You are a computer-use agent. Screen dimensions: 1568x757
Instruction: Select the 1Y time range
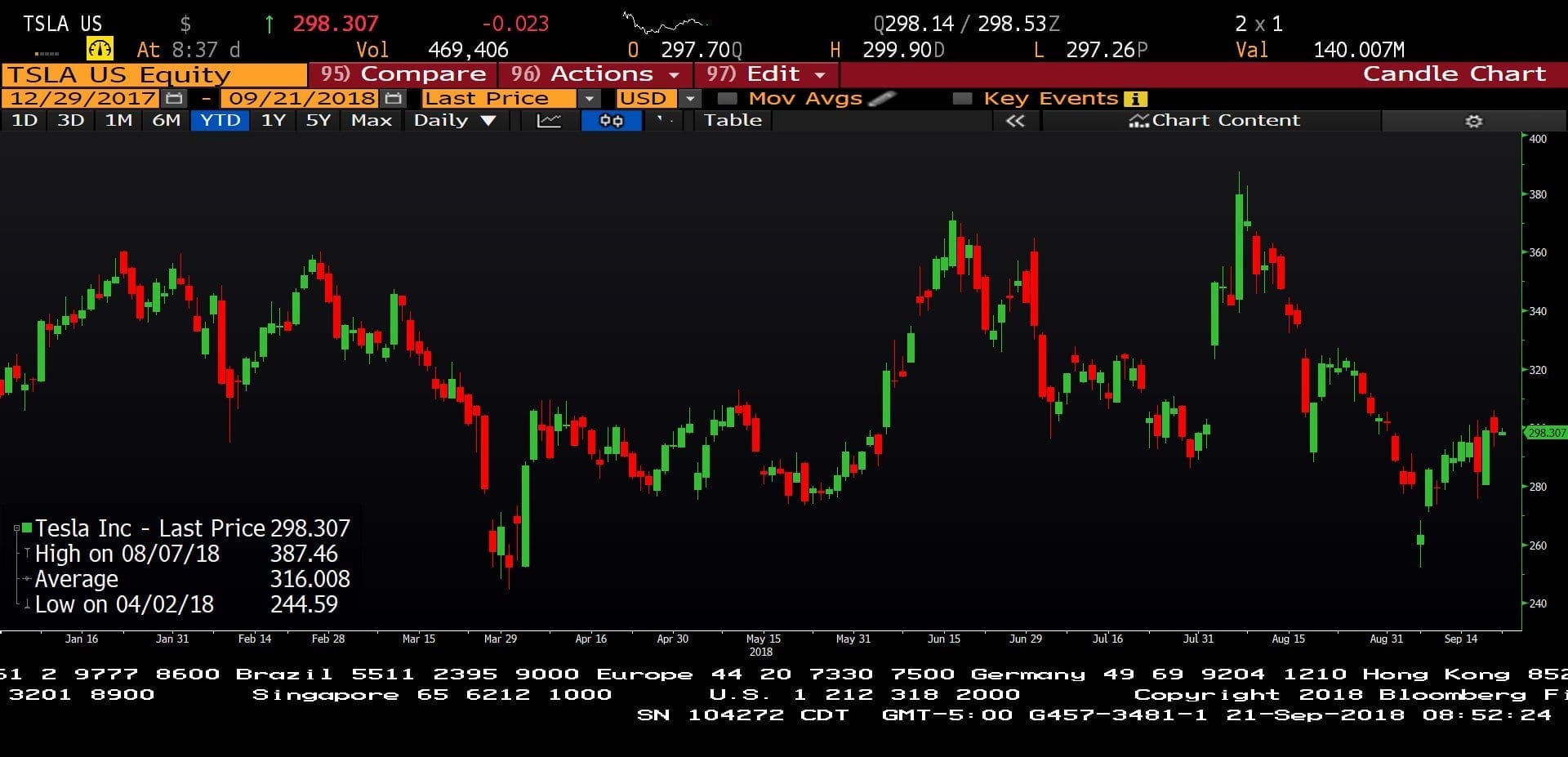click(273, 121)
